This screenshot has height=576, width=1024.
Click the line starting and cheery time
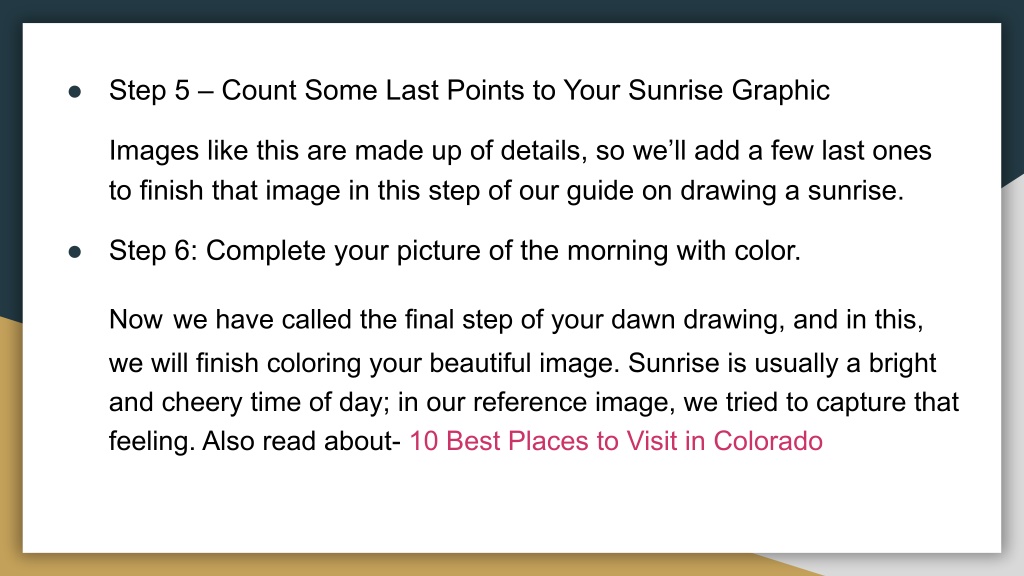534,402
